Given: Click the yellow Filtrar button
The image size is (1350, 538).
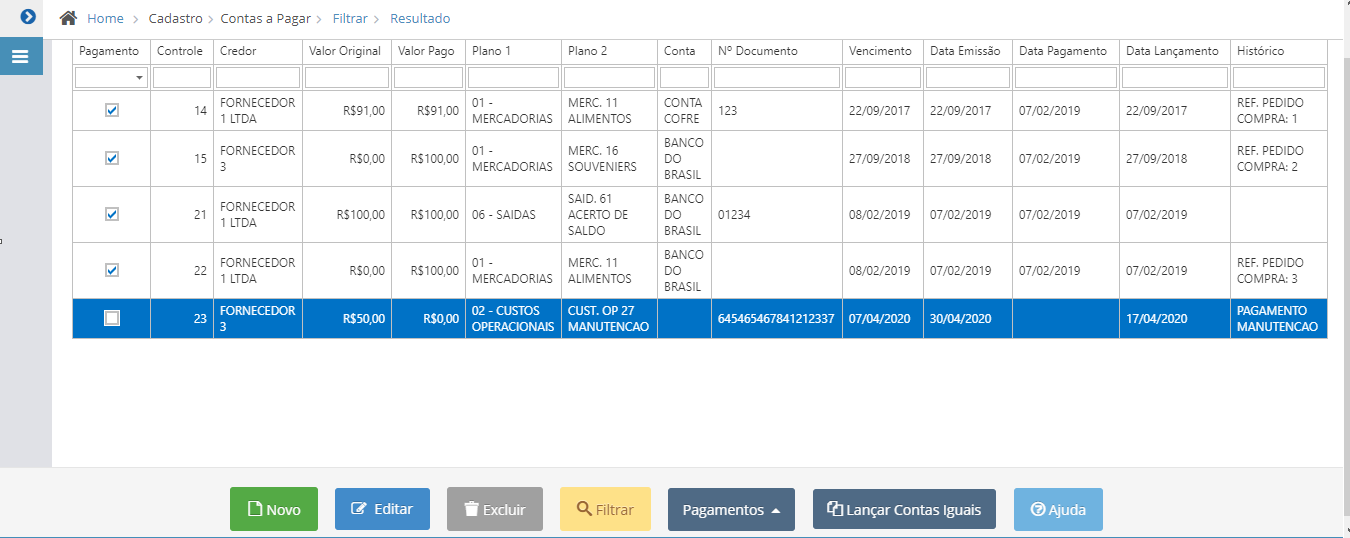Looking at the screenshot, I should tap(605, 509).
